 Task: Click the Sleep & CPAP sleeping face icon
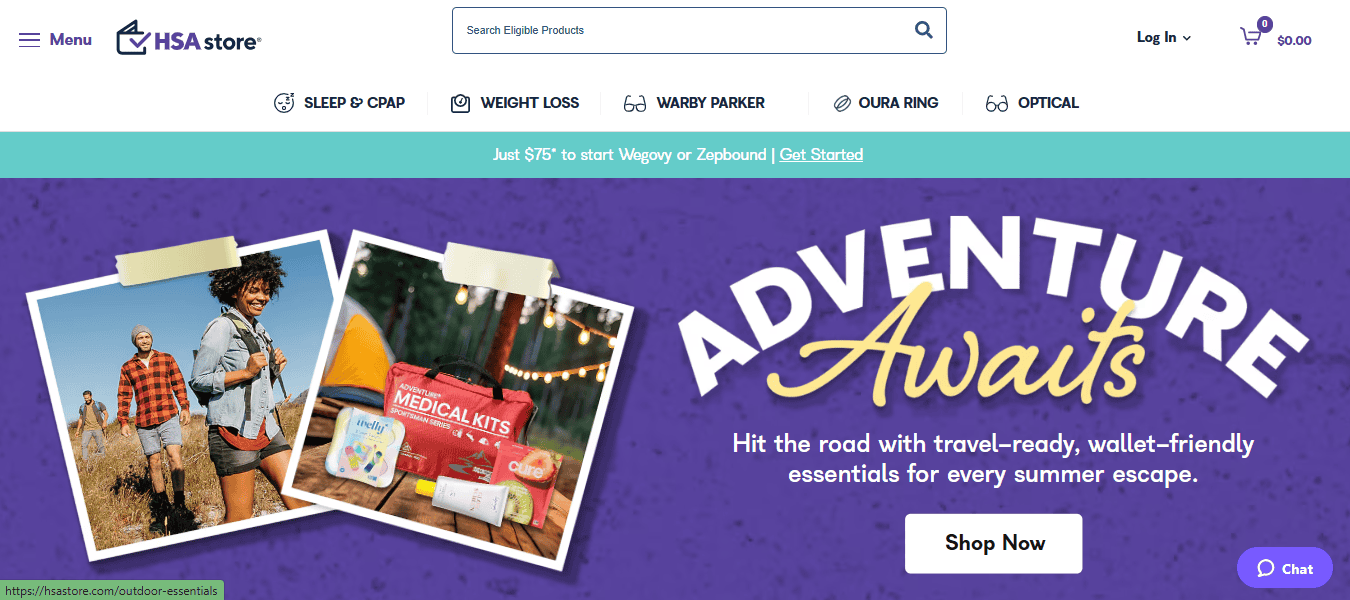pyautogui.click(x=284, y=103)
